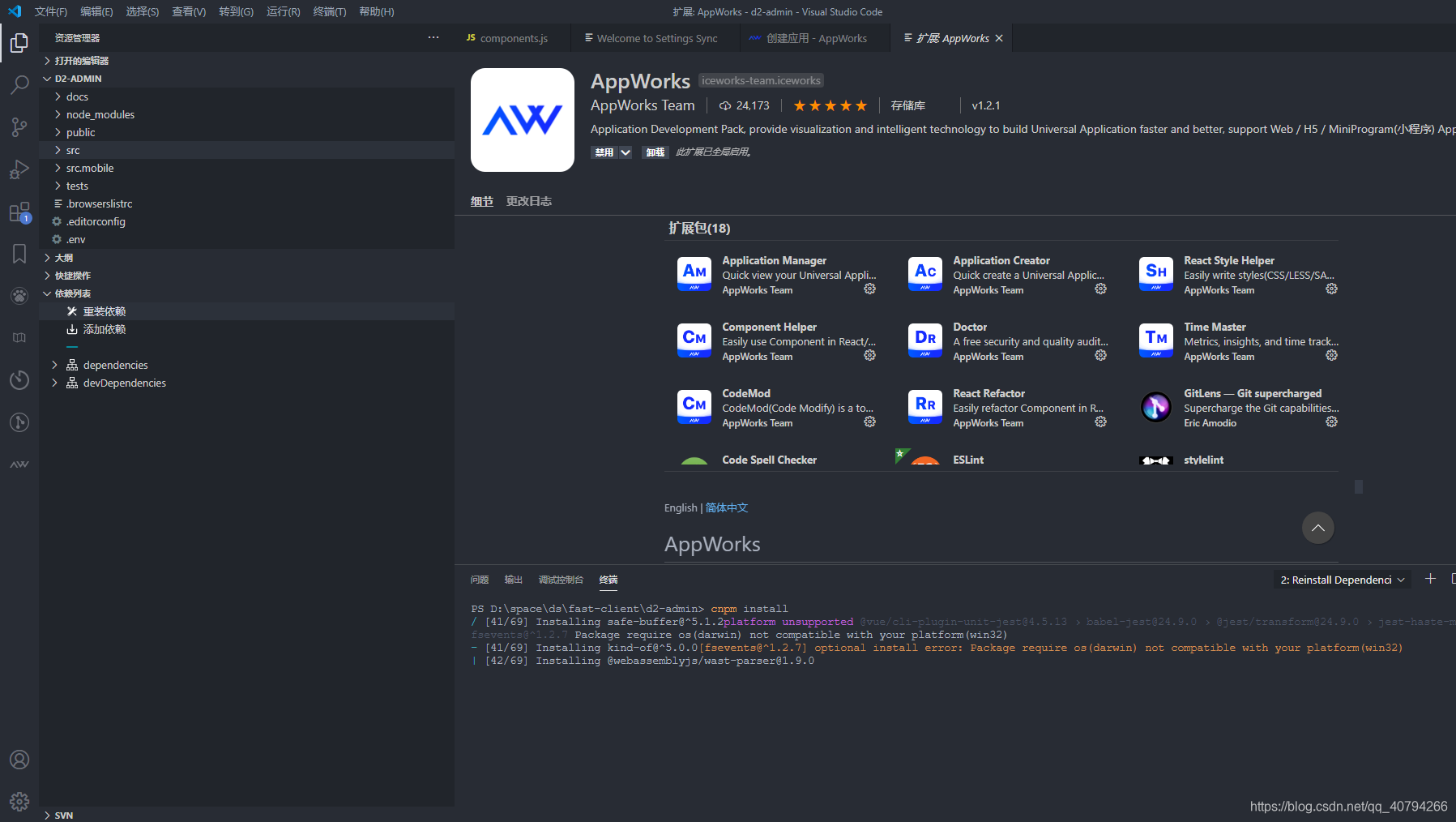This screenshot has height=822, width=1456.
Task: Open gear settings for Application Creator extension
Action: [x=1100, y=289]
